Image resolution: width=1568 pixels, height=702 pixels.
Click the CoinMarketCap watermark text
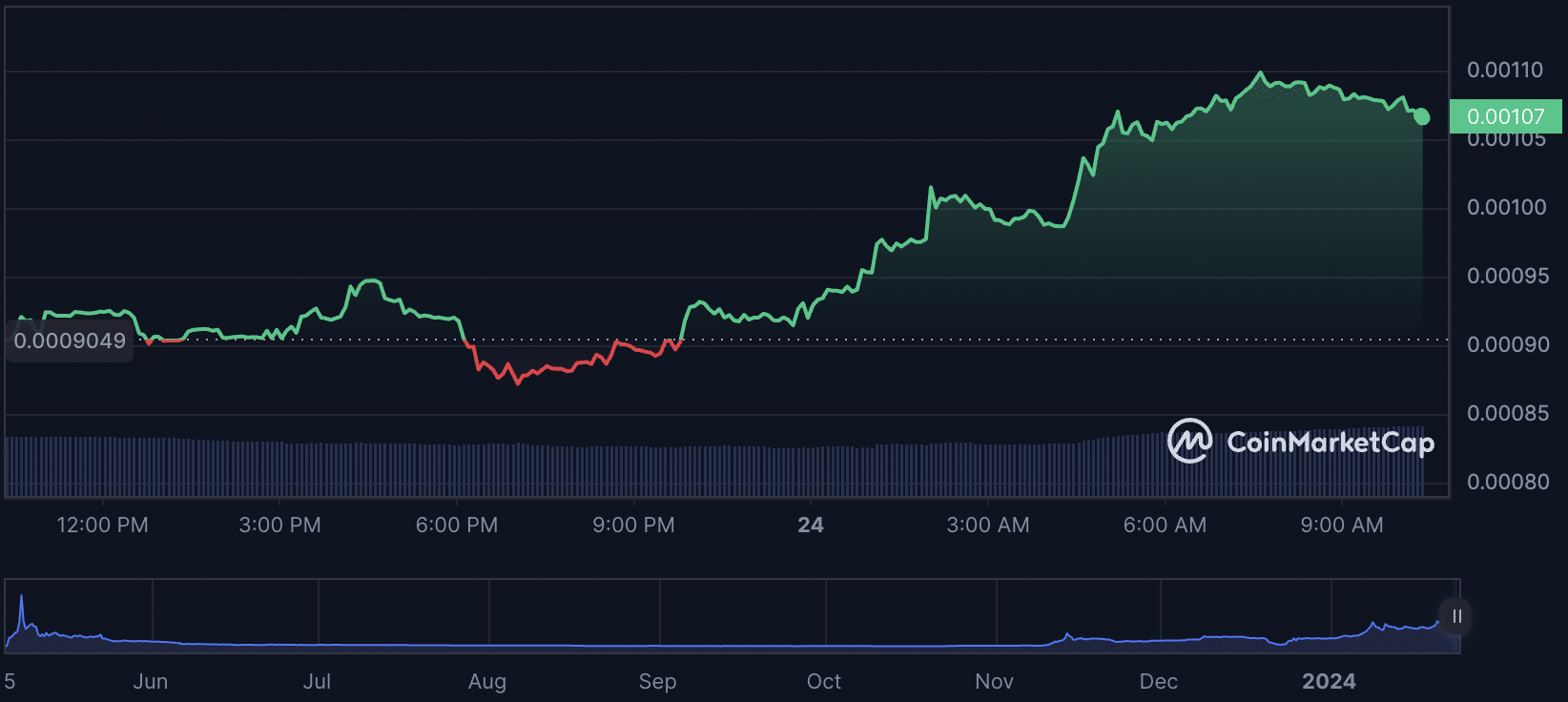1330,443
